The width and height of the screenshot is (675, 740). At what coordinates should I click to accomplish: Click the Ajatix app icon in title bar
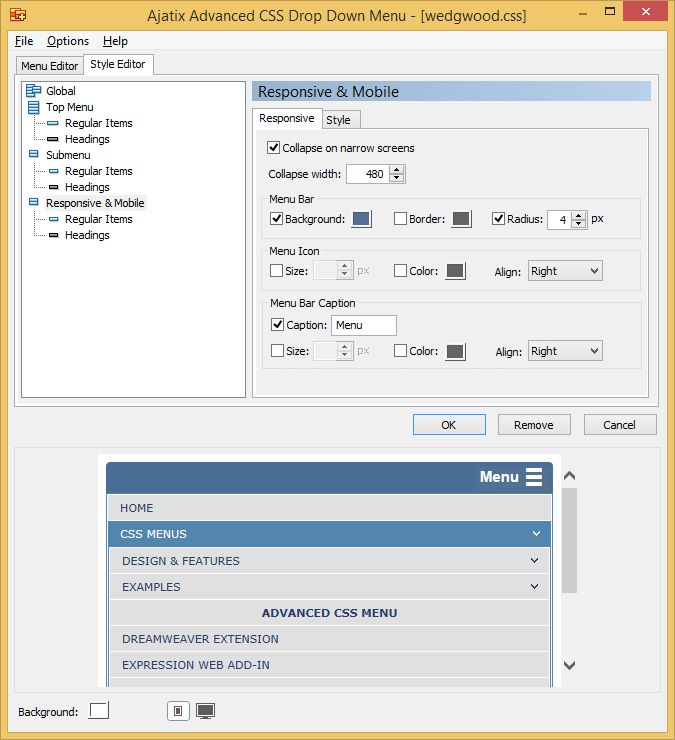pyautogui.click(x=18, y=15)
